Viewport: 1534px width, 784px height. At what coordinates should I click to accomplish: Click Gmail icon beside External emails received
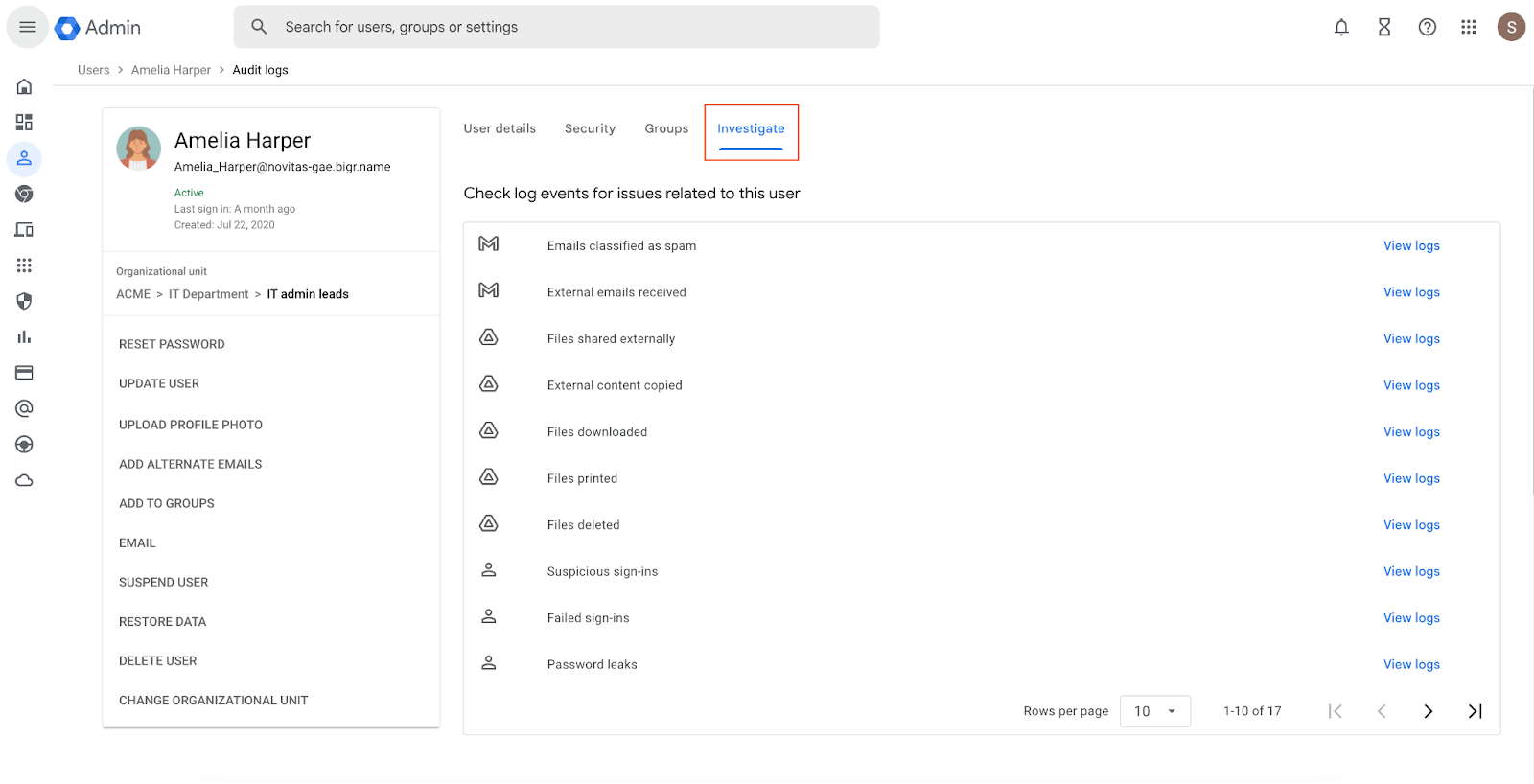tap(489, 290)
